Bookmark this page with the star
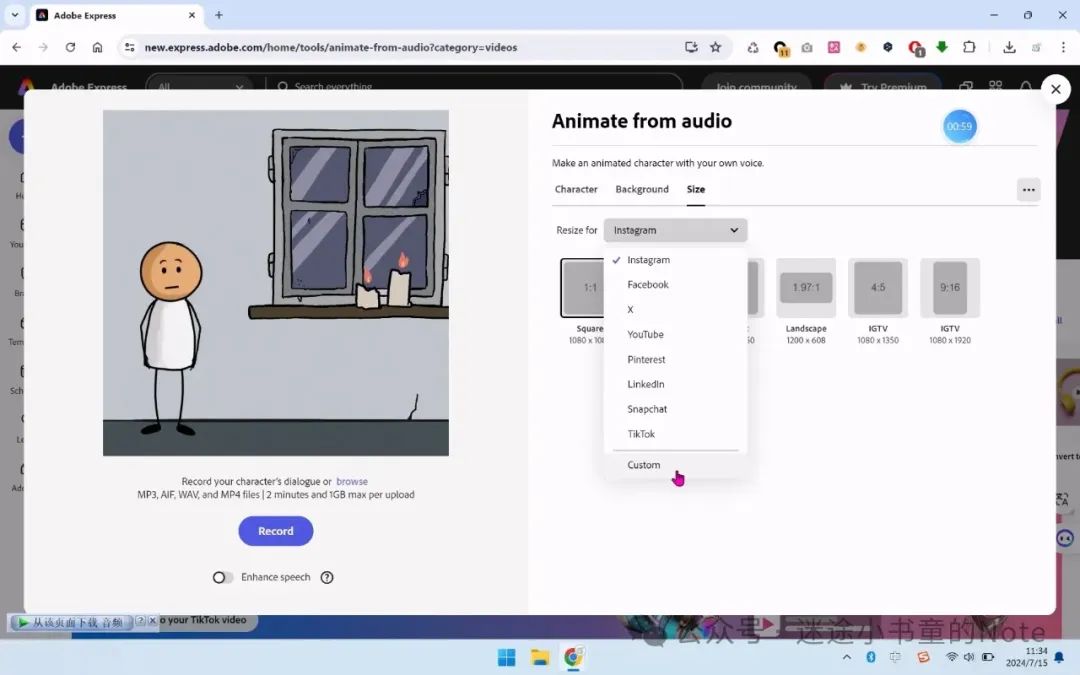1080x675 pixels. click(716, 47)
